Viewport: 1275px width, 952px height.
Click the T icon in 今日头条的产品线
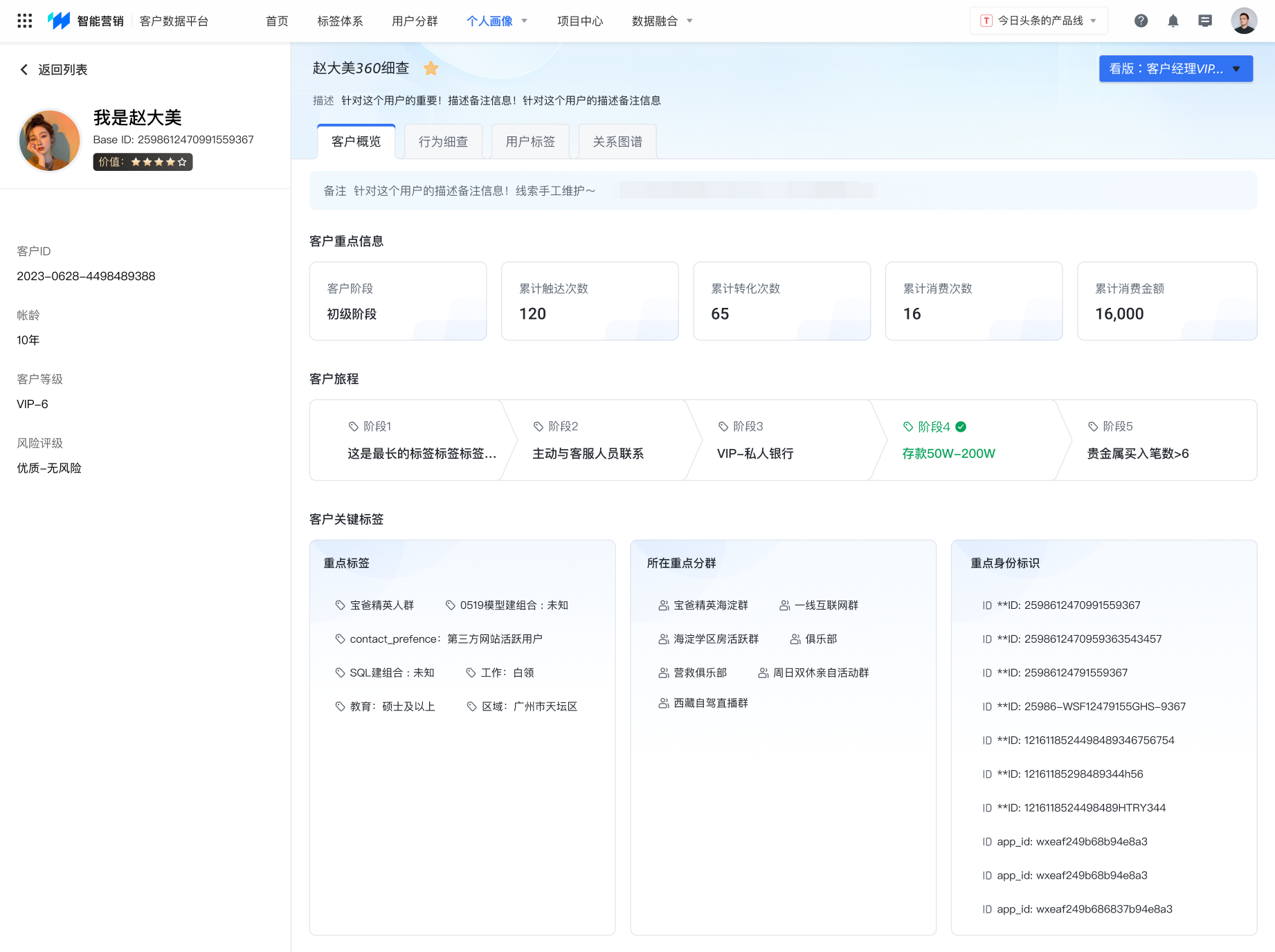coord(986,21)
